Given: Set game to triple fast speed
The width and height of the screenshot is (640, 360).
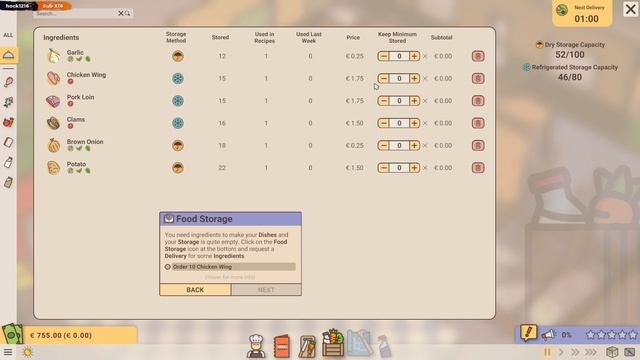Looking at the screenshot, I should tap(591, 352).
